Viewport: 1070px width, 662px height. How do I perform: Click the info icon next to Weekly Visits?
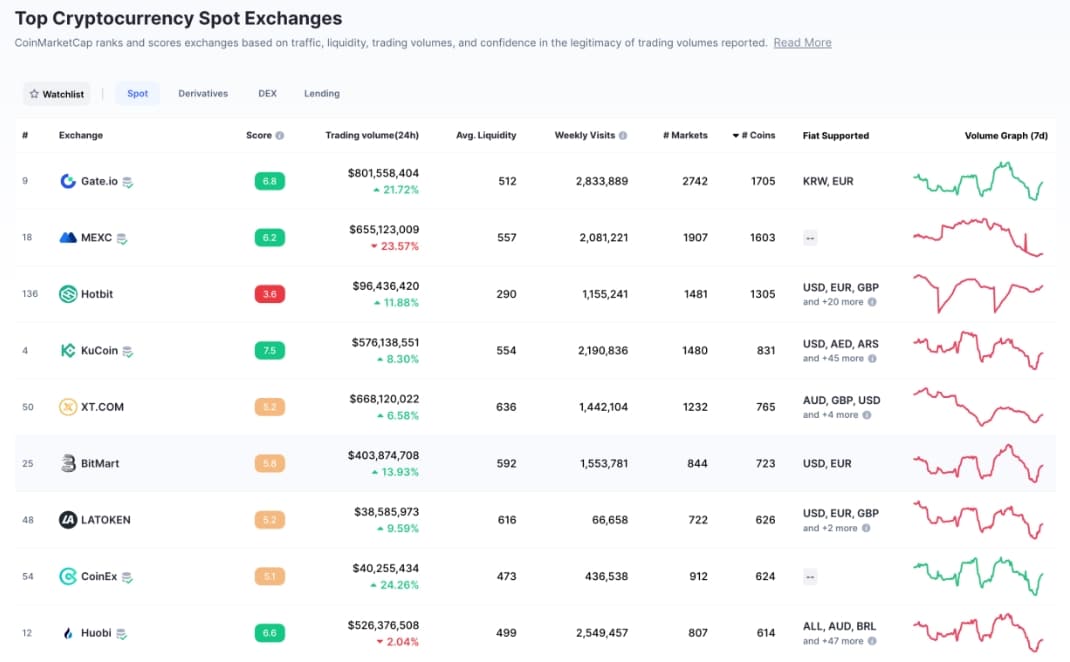click(x=622, y=135)
